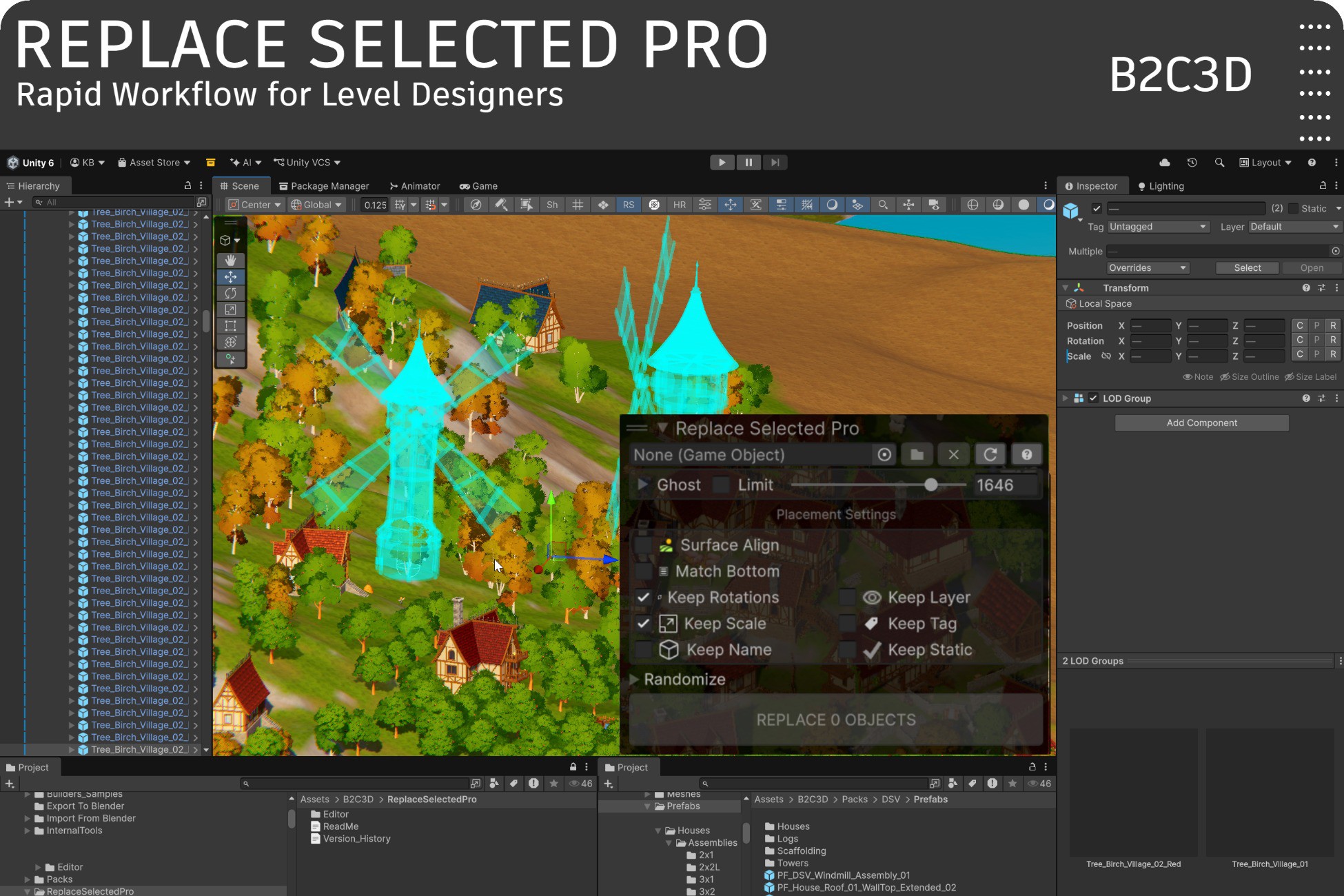Select the combined Transform tool
The width and height of the screenshot is (1344, 896).
230,343
